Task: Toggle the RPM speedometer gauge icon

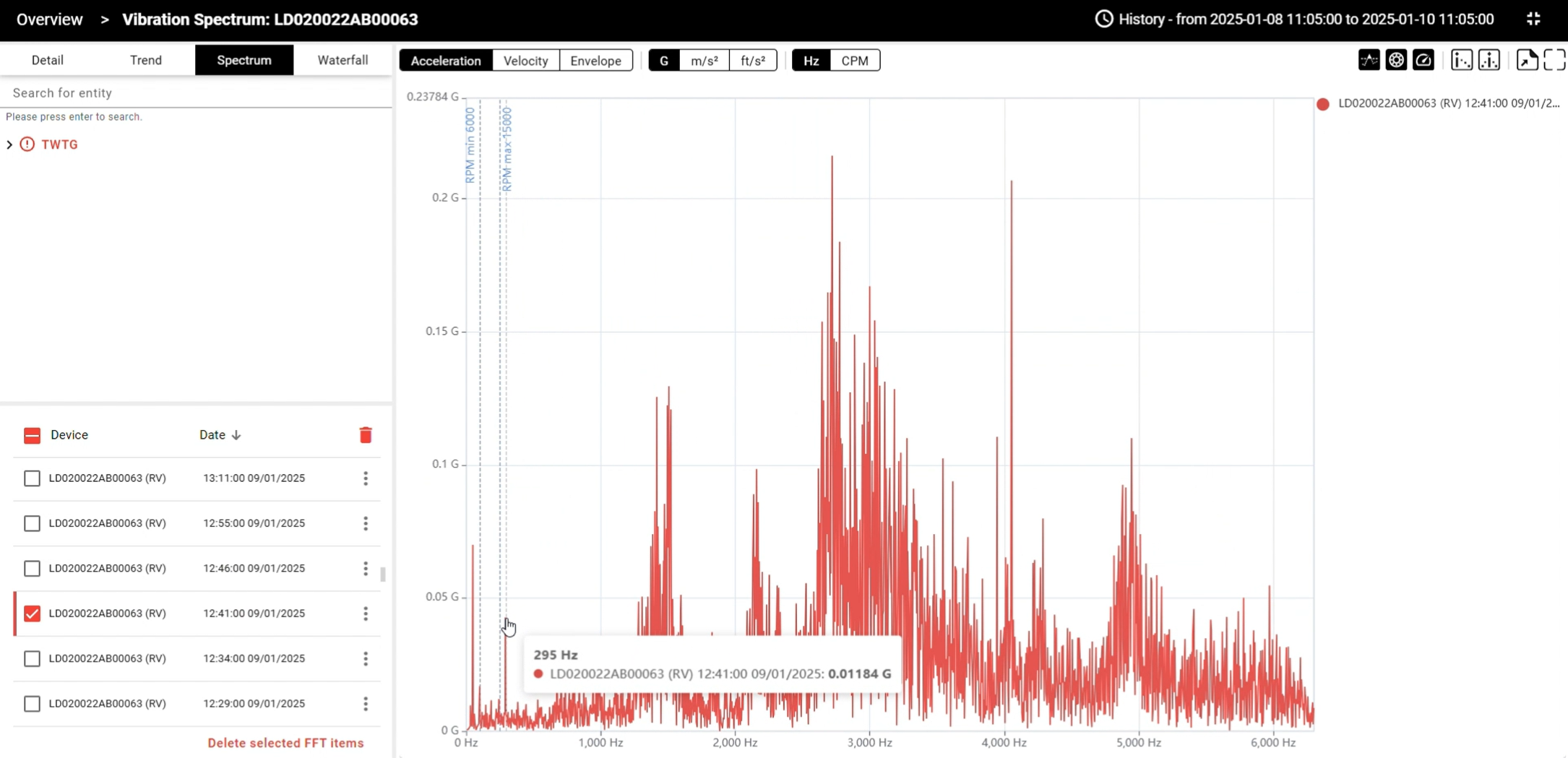Action: click(1423, 60)
